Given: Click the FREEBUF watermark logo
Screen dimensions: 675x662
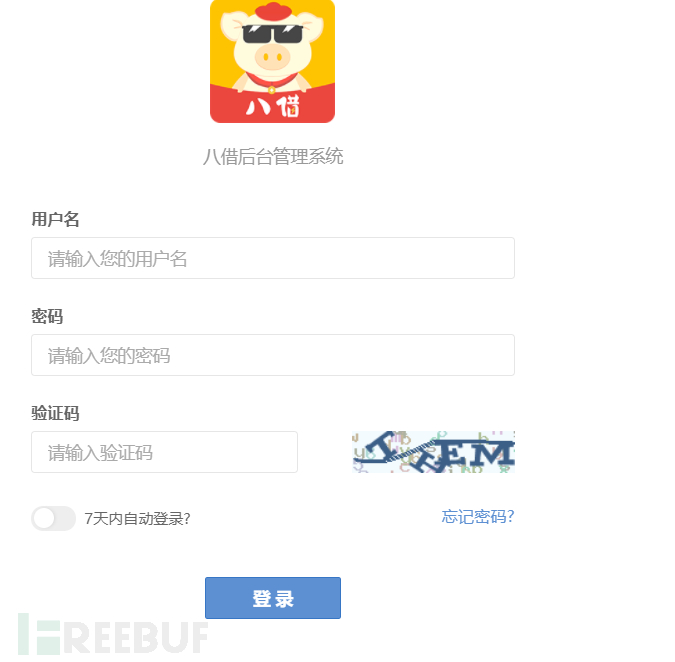Looking at the screenshot, I should (113, 635).
